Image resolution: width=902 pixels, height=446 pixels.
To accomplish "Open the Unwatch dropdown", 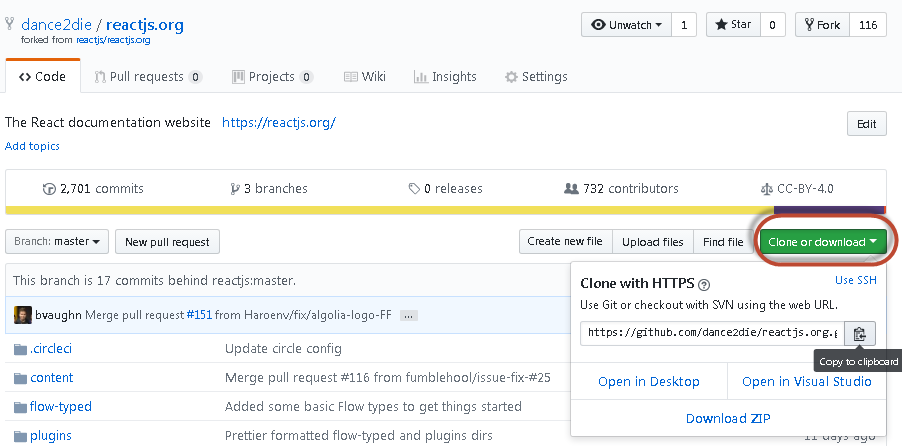I will pyautogui.click(x=627, y=25).
